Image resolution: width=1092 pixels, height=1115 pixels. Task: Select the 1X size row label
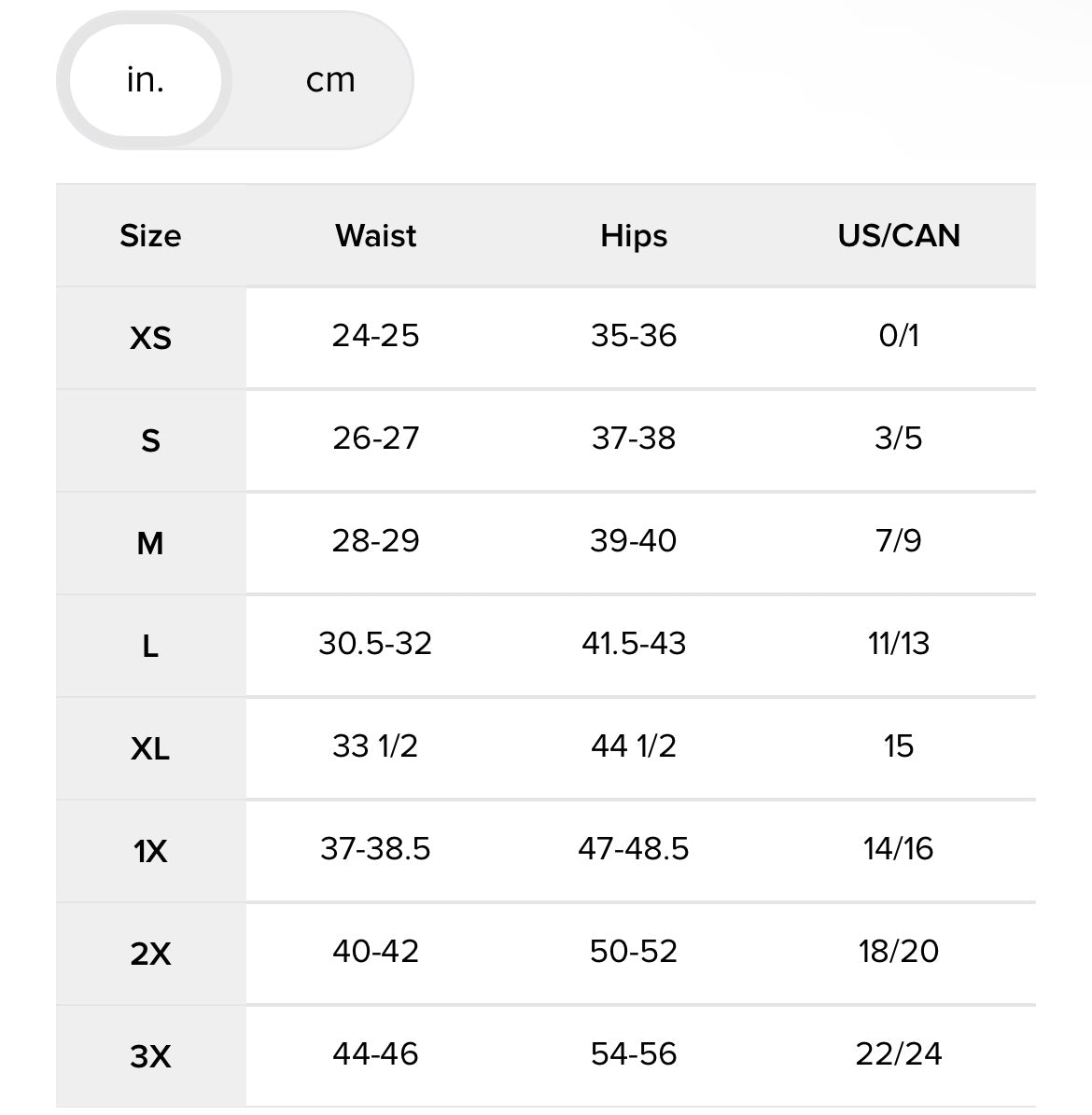coord(150,850)
